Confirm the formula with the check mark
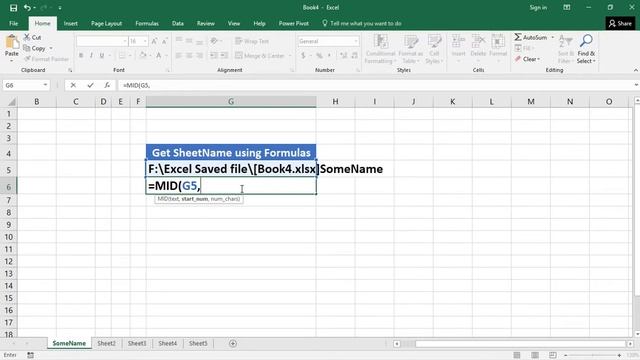Viewport: 640px width, 360px height. [x=90, y=85]
